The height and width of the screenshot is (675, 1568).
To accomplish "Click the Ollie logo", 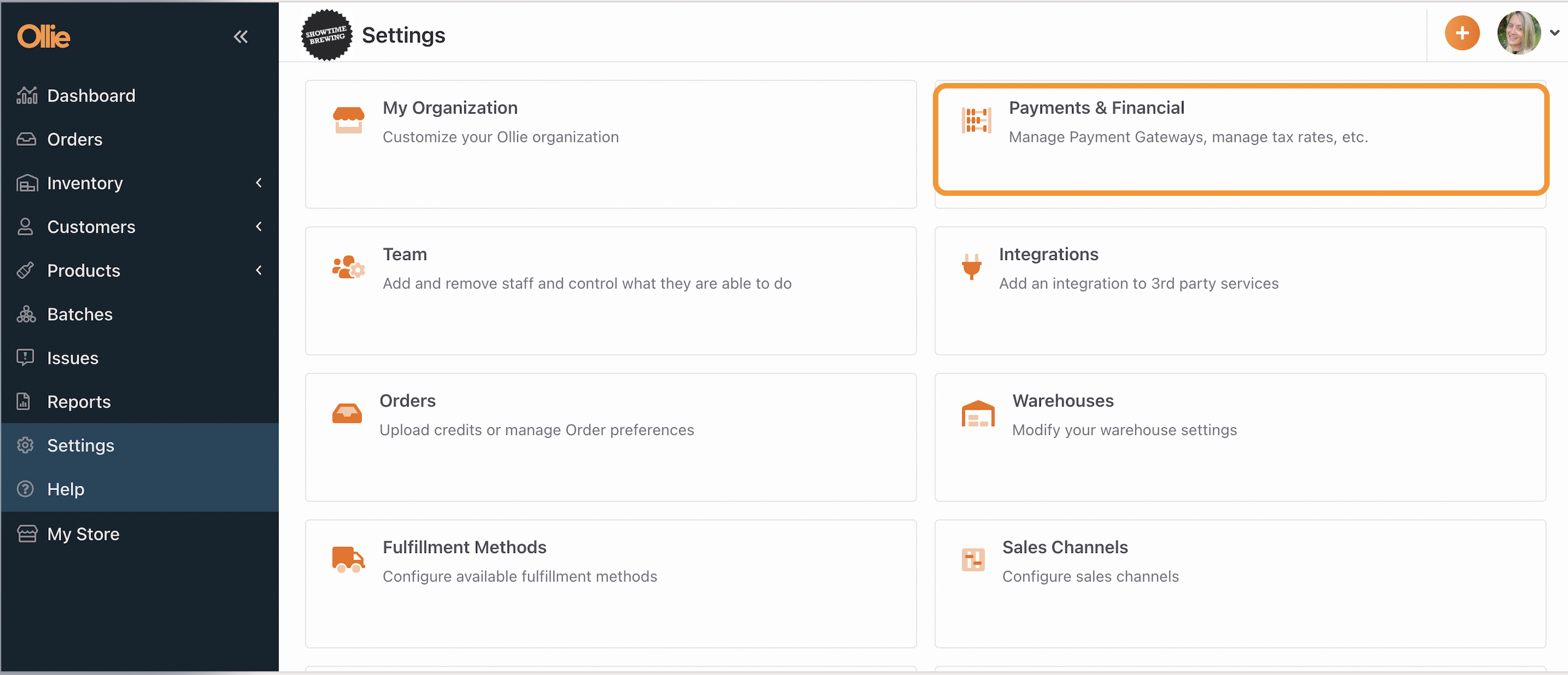I will click(43, 37).
